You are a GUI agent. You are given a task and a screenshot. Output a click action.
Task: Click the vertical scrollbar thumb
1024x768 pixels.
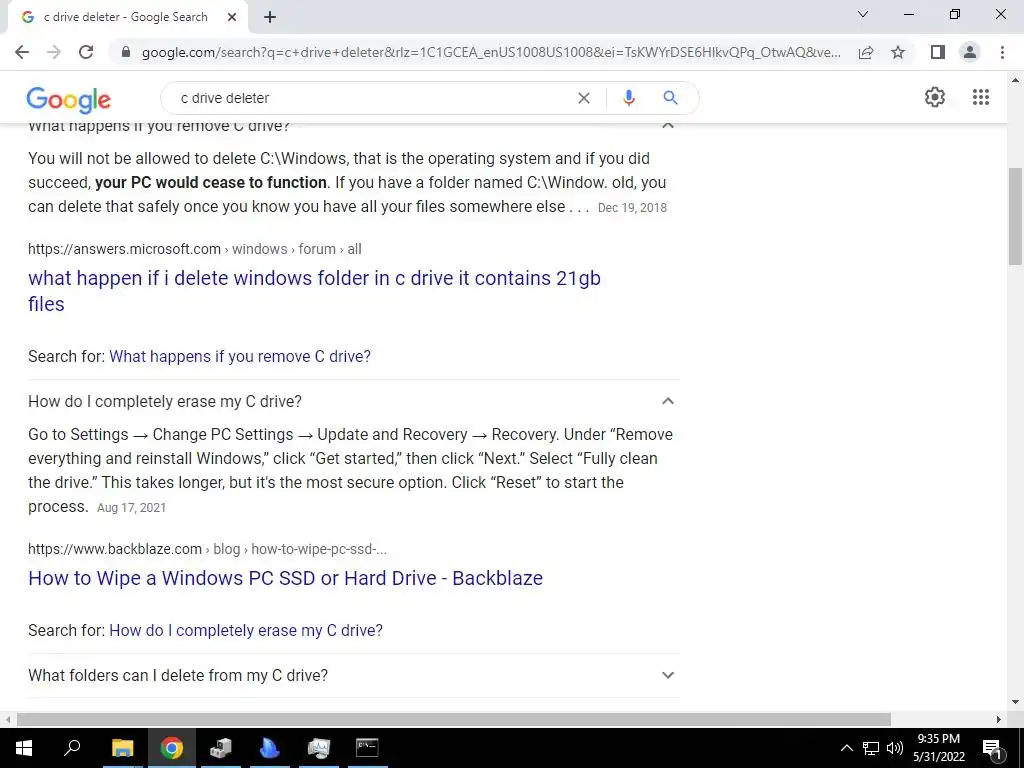click(x=1016, y=216)
